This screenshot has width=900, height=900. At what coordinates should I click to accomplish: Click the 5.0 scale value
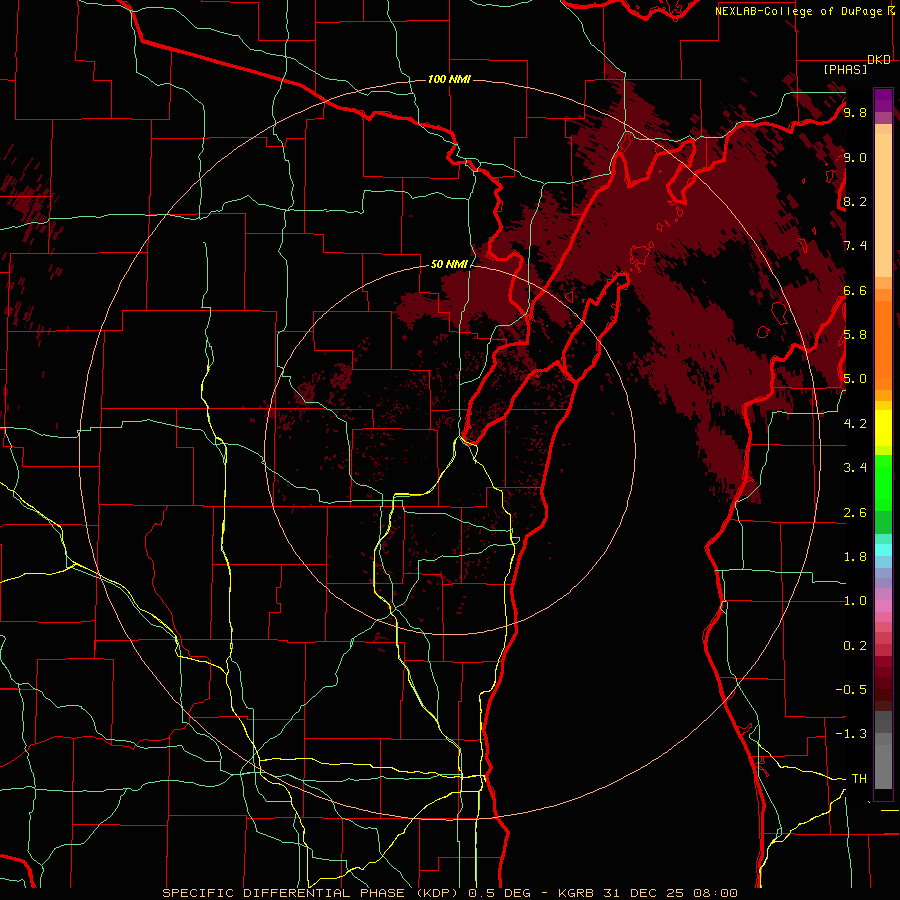click(x=855, y=379)
